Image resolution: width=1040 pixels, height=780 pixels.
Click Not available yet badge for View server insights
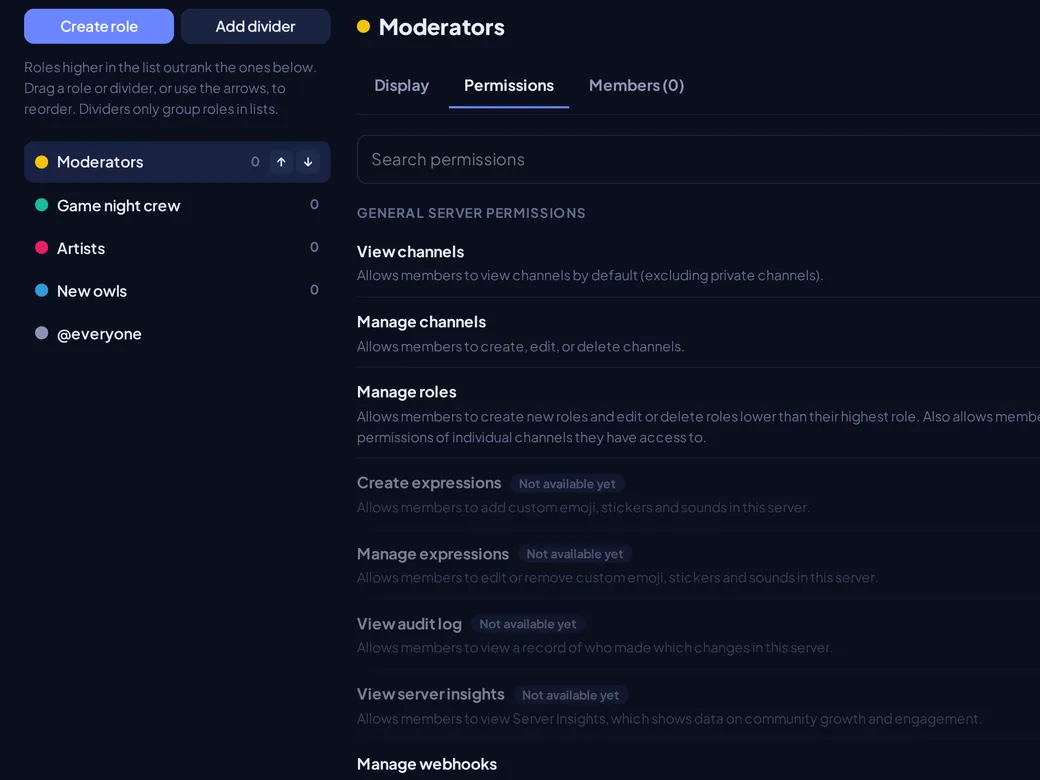tap(570, 695)
